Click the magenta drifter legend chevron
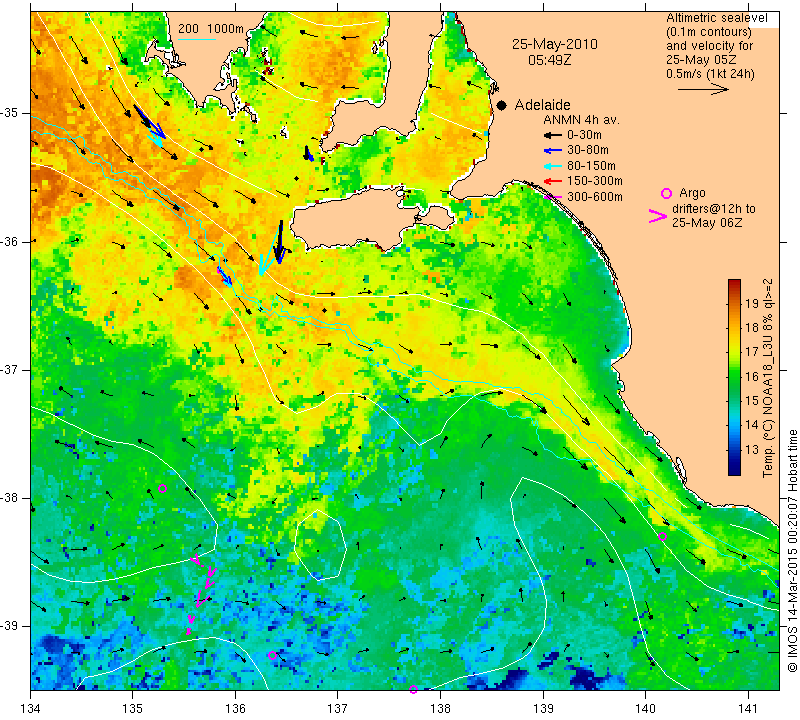The width and height of the screenshot is (800, 720). [x=657, y=216]
